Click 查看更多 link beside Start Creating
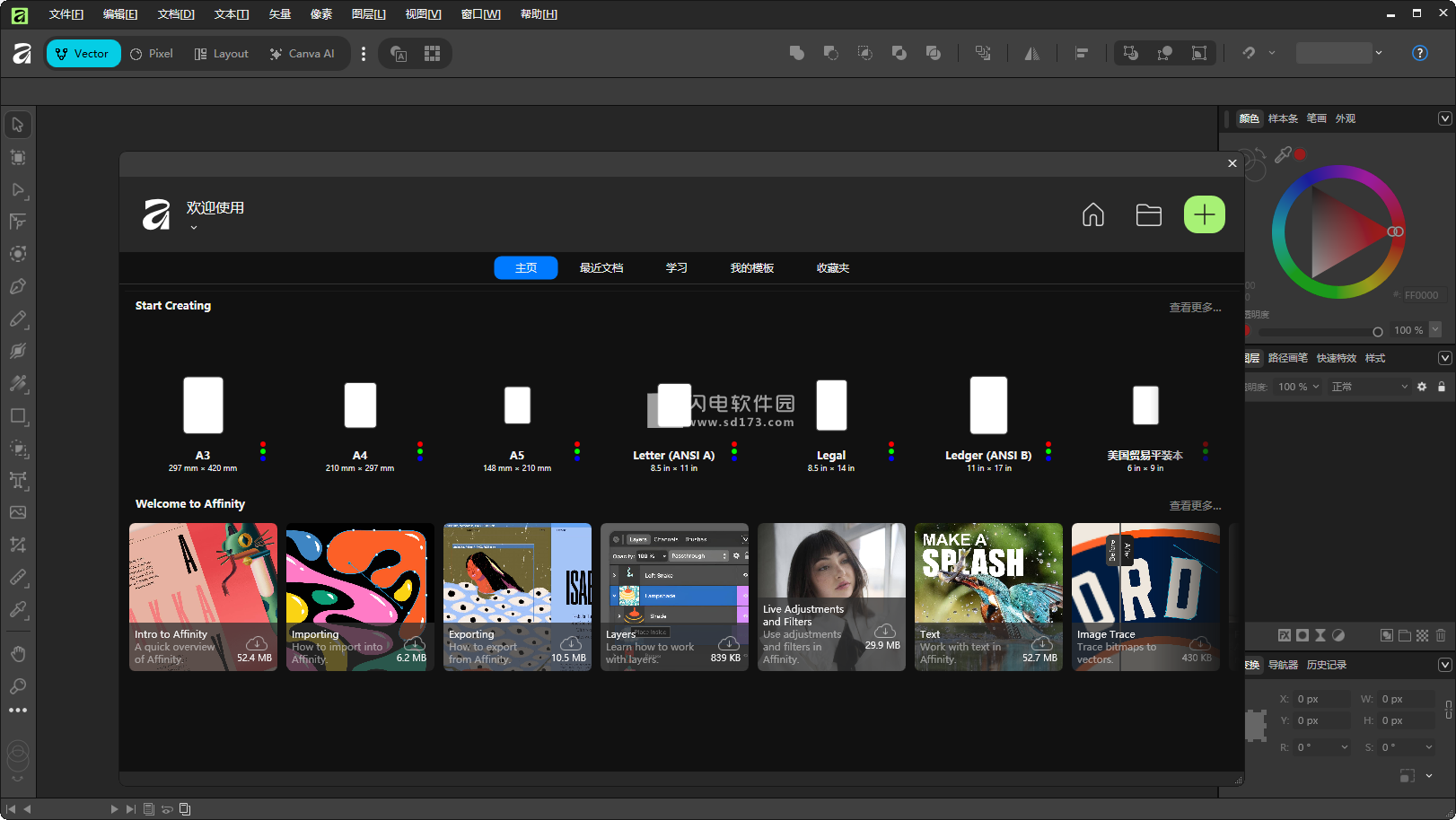This screenshot has width=1456, height=820. (1194, 308)
